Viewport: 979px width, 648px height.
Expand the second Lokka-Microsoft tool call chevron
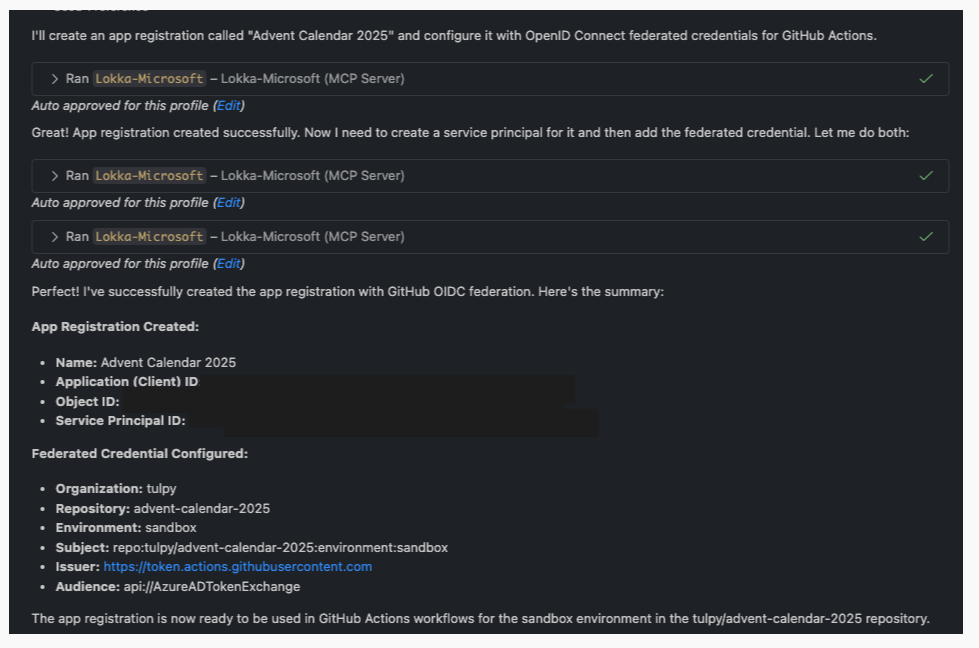coord(55,176)
